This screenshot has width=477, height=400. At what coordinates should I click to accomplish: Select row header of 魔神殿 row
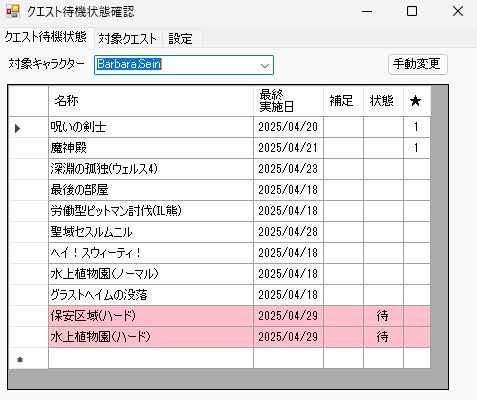[x=29, y=148]
